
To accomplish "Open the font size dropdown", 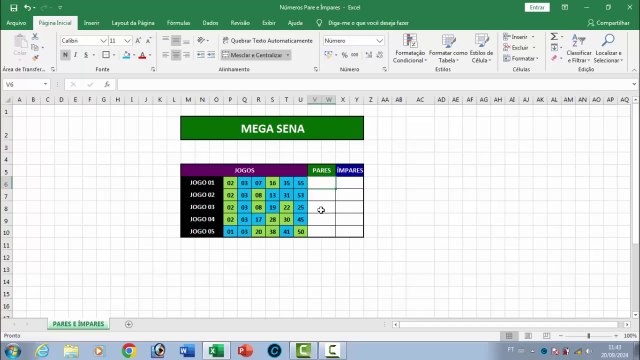I will (127, 41).
